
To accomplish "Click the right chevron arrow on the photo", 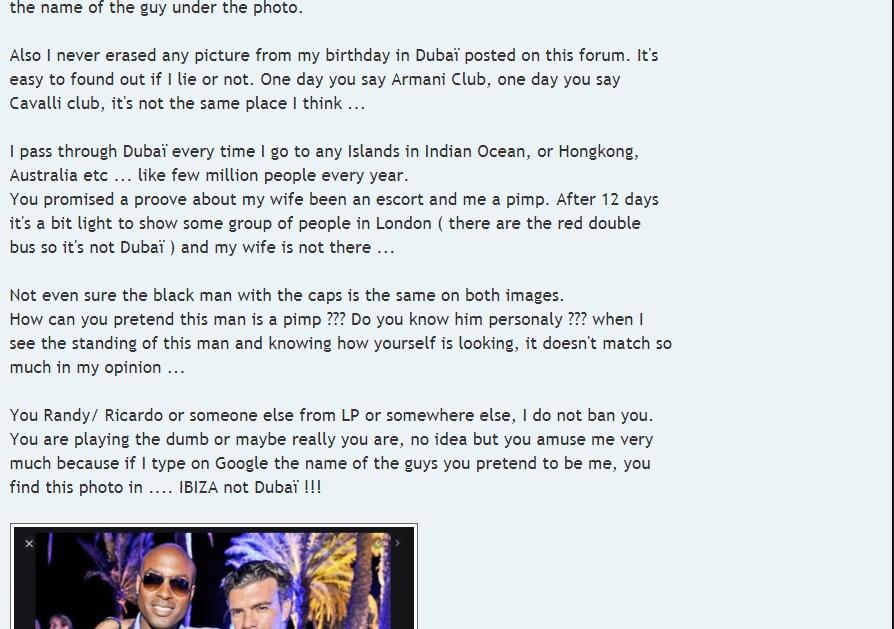I will pyautogui.click(x=397, y=543).
